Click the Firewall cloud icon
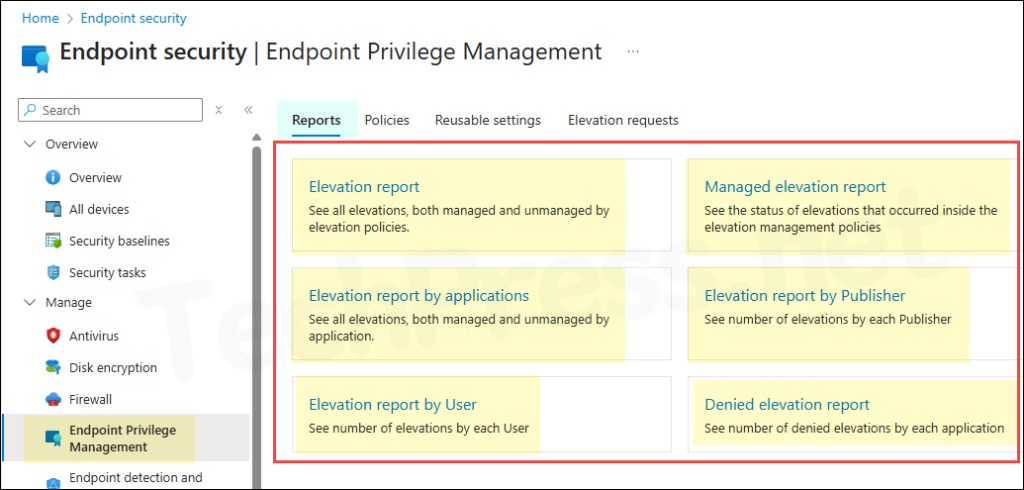Viewport: 1024px width, 490px height. click(x=53, y=399)
